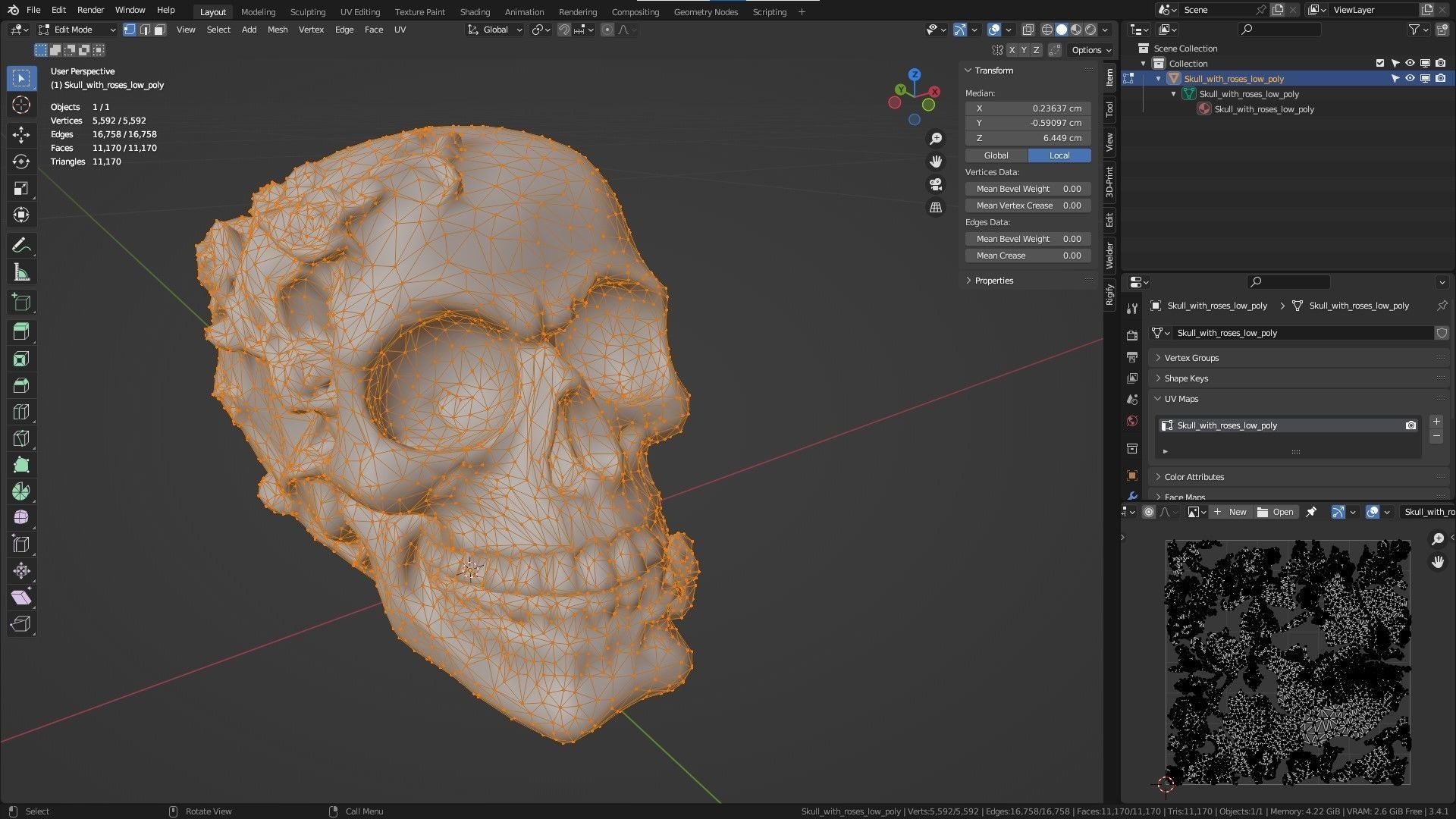The height and width of the screenshot is (819, 1456).
Task: Switch to rendered viewport shading
Action: [1090, 30]
